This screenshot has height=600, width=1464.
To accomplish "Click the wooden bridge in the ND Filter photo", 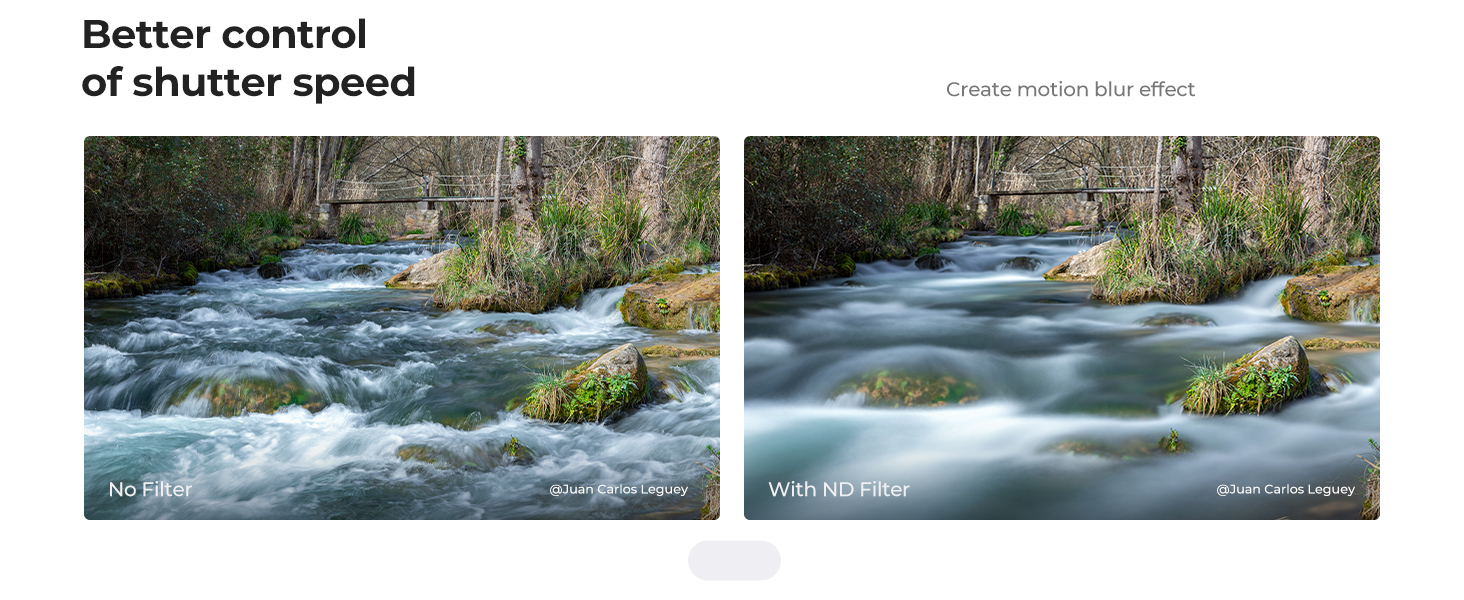I will [x=1075, y=184].
